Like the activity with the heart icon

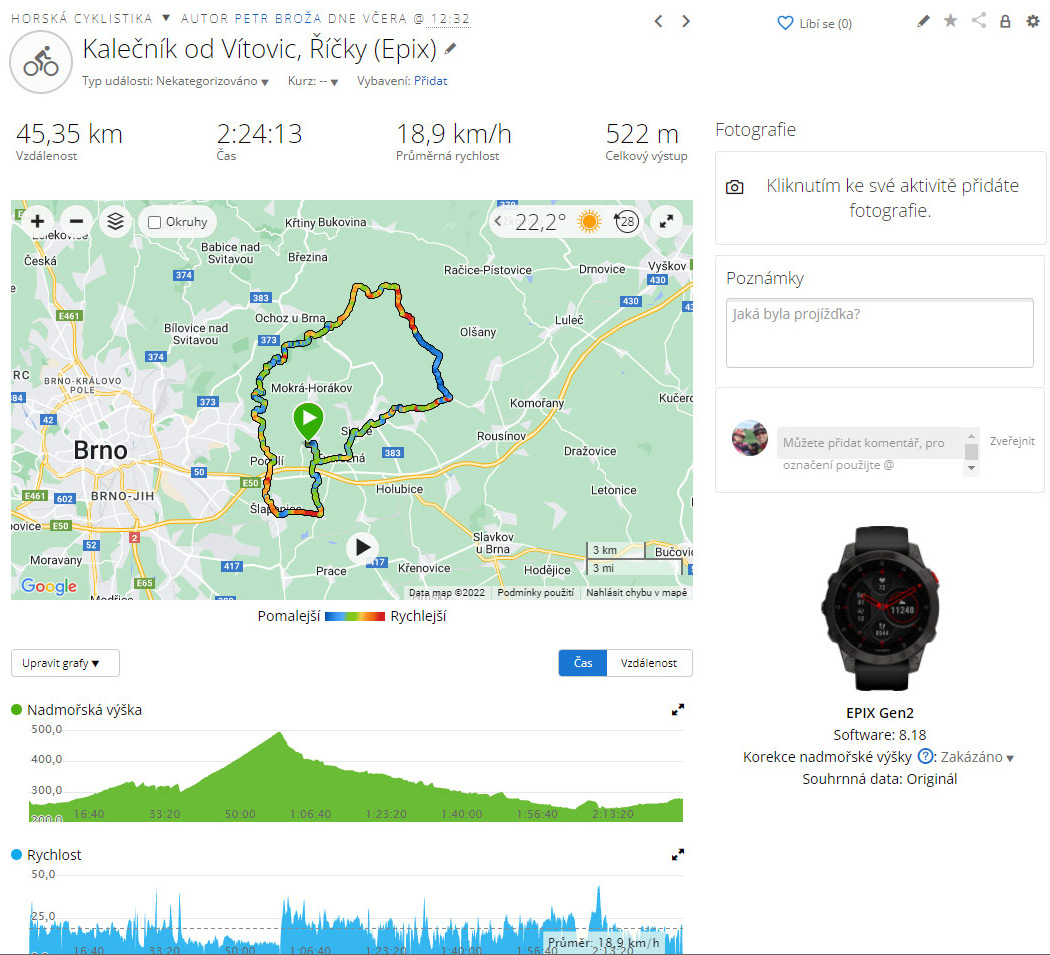pyautogui.click(x=785, y=23)
